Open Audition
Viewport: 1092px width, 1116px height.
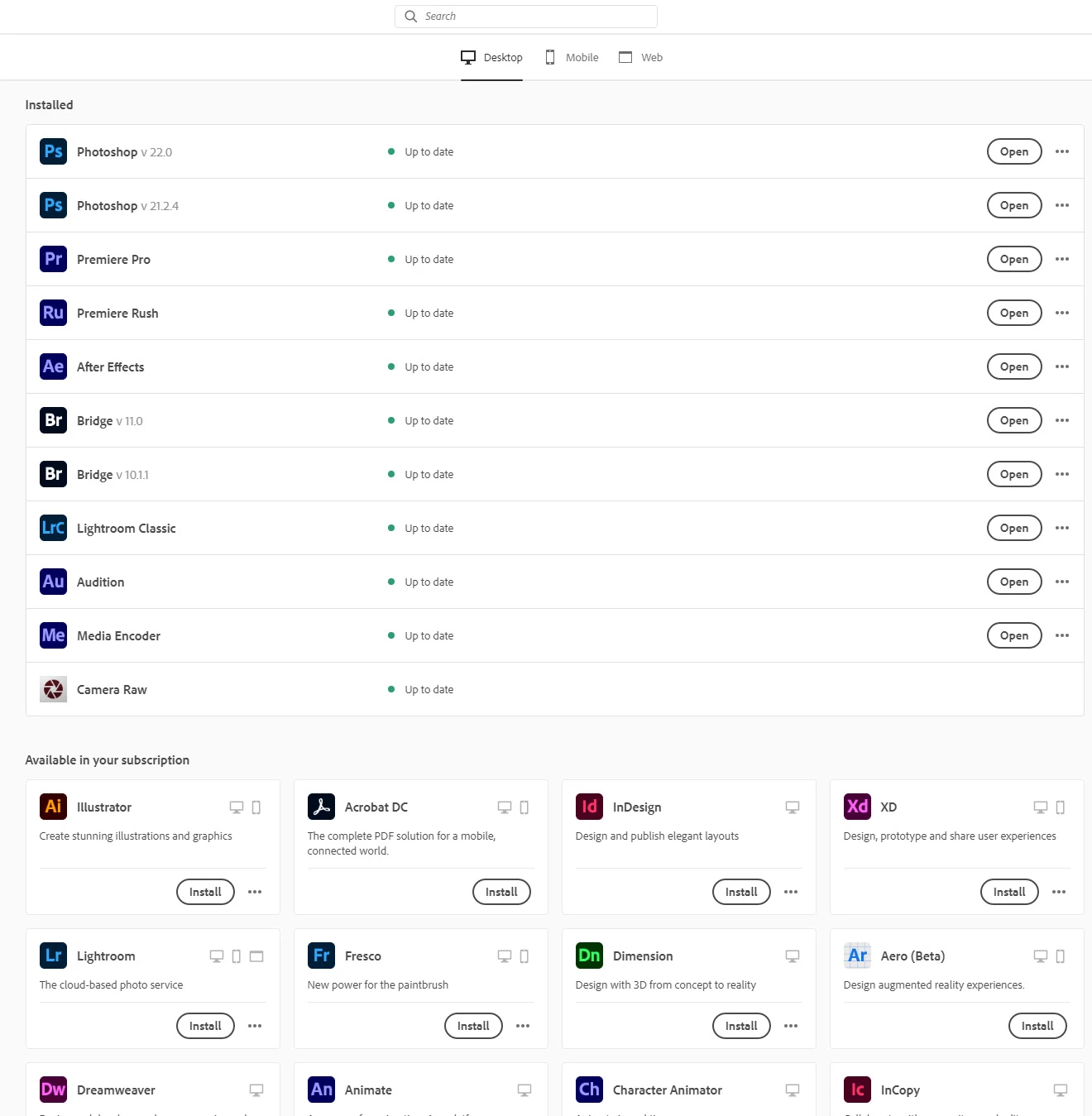(1014, 582)
